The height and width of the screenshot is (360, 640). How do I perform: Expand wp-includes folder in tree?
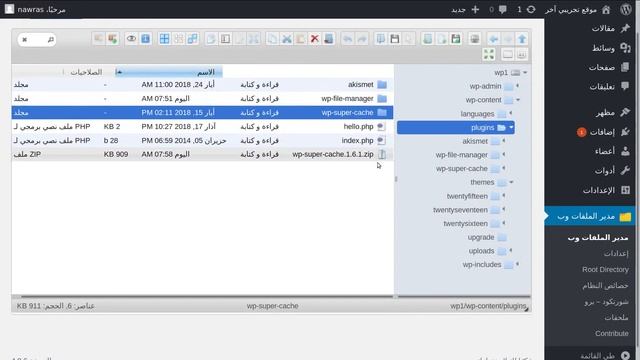click(518, 264)
